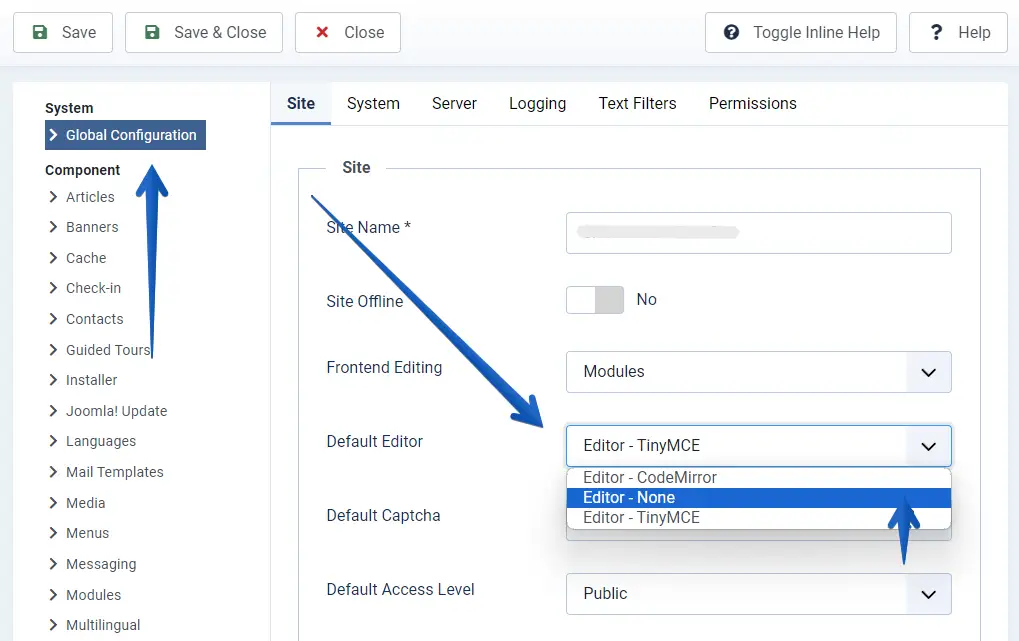Click the chevron icon beside Installer
This screenshot has width=1019, height=641.
point(53,380)
